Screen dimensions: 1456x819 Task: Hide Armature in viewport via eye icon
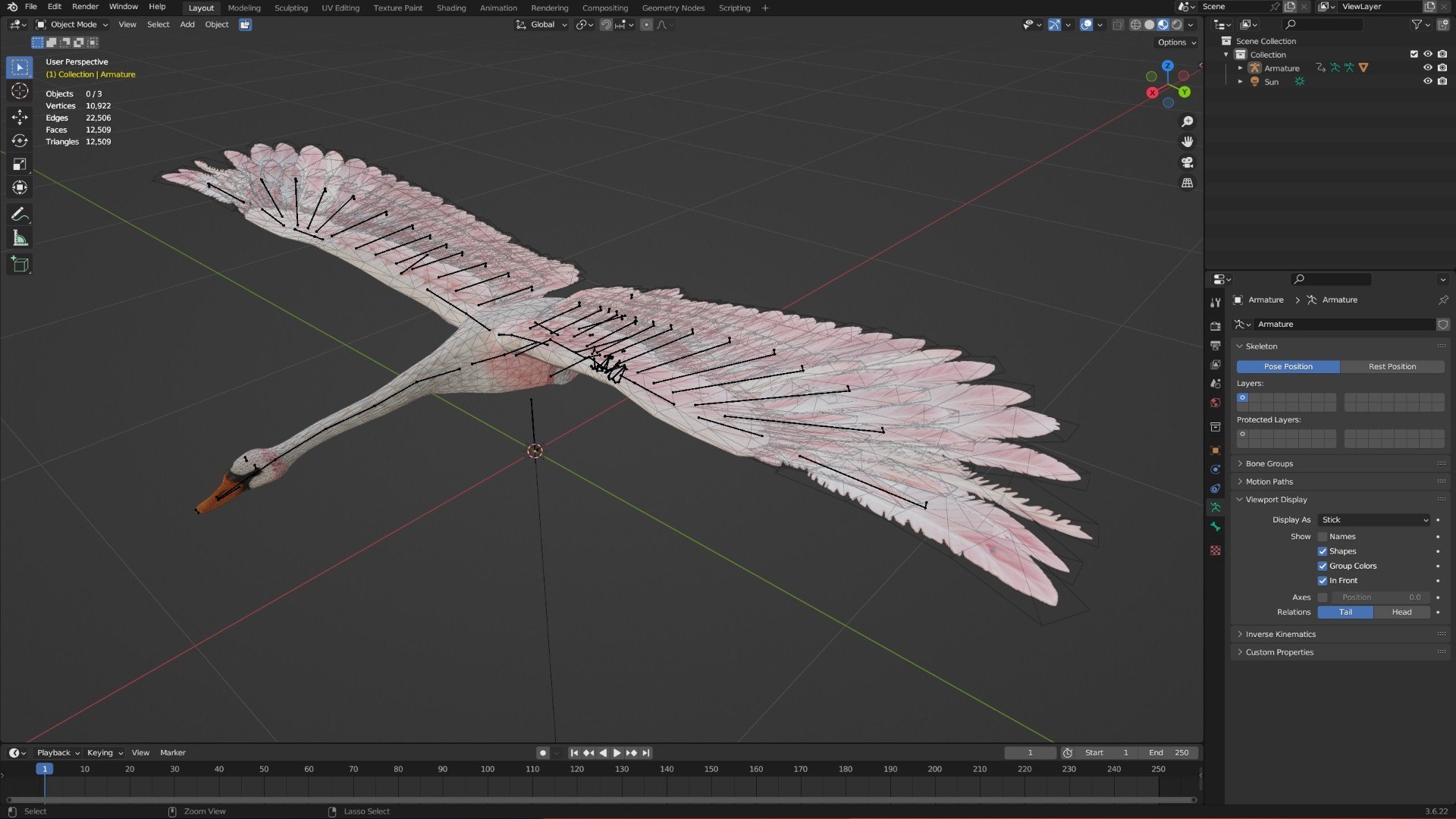1427,68
